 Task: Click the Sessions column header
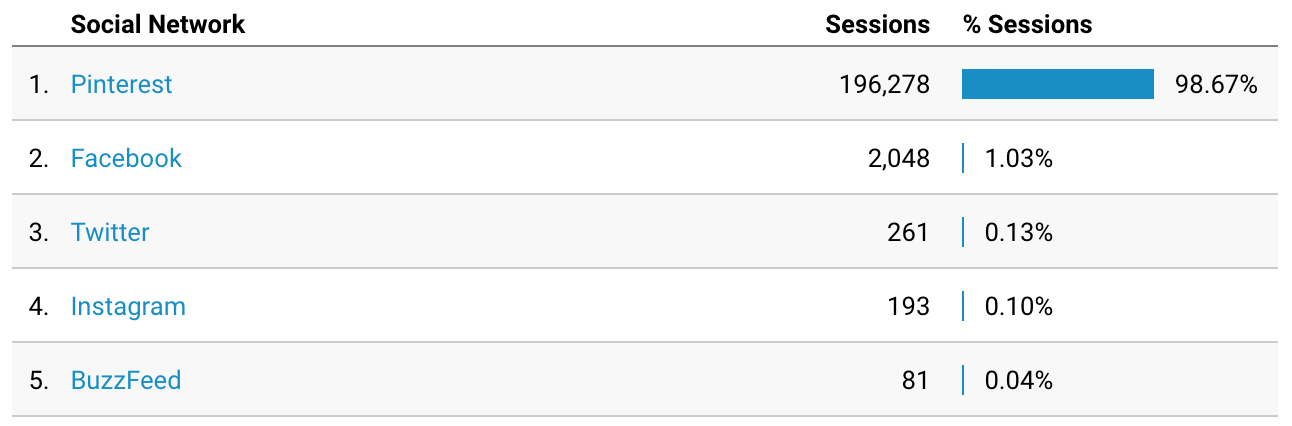point(878,25)
